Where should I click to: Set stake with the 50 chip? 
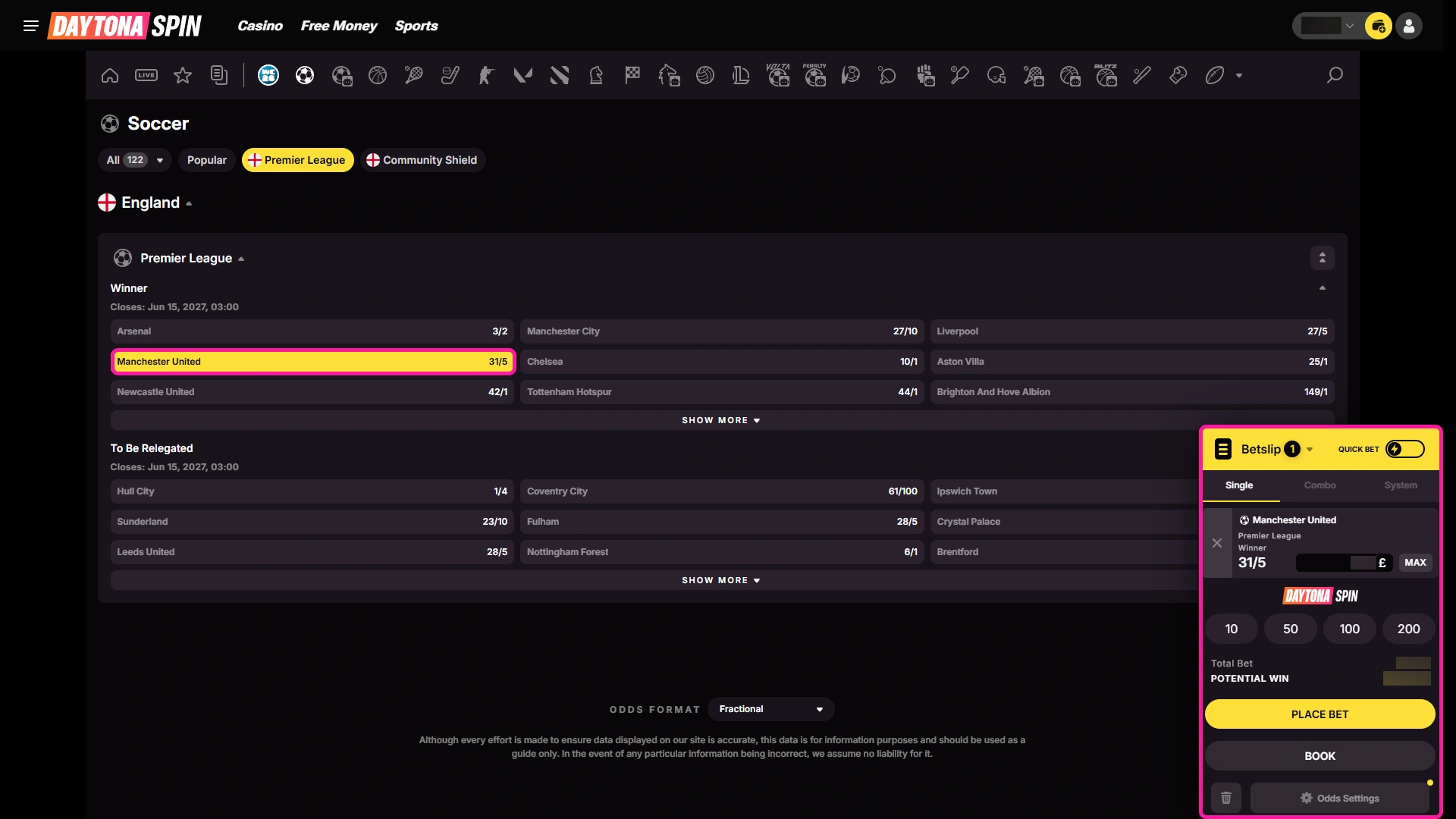[1290, 629]
